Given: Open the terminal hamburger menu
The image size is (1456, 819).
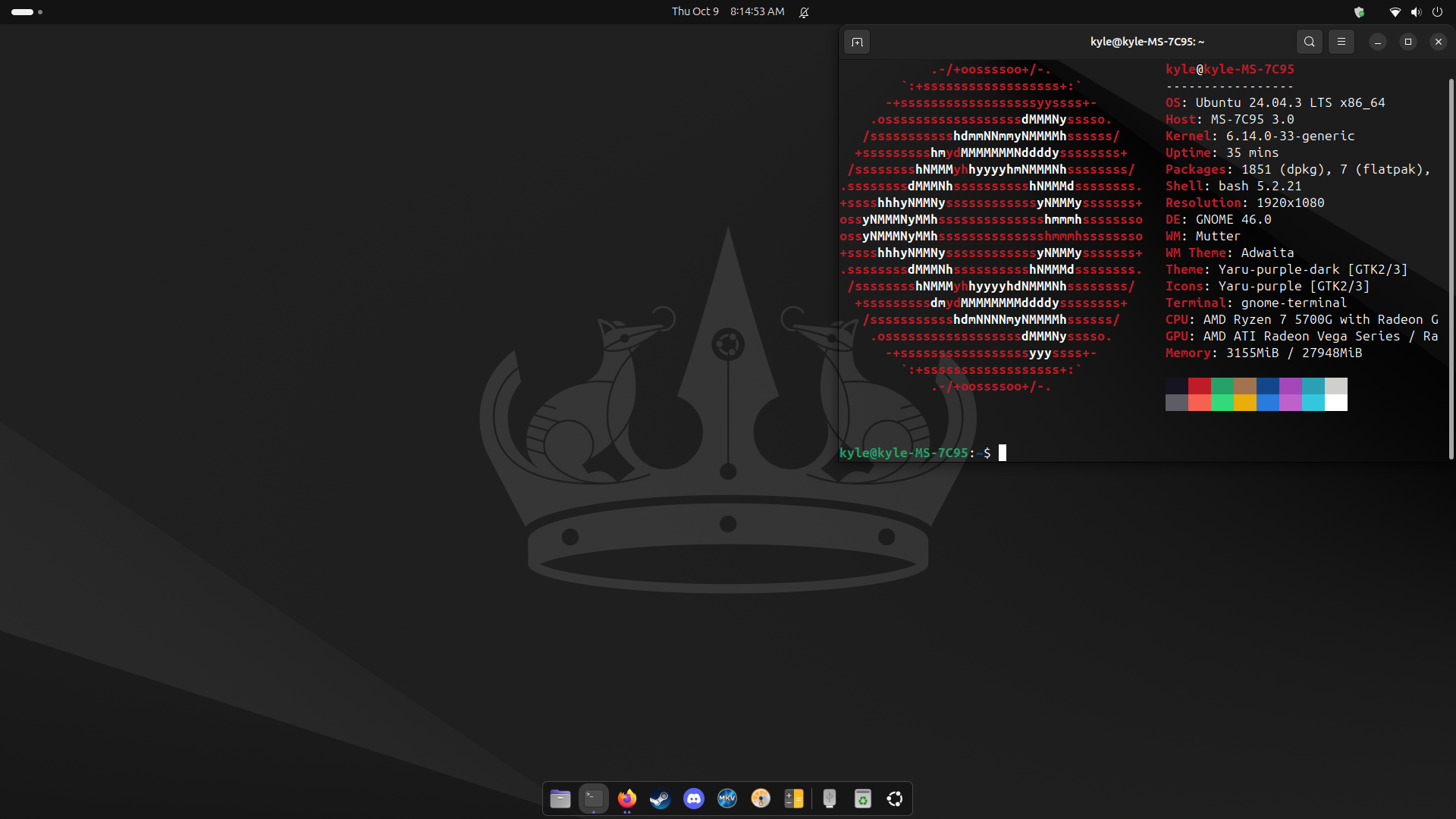Looking at the screenshot, I should tap(1341, 42).
